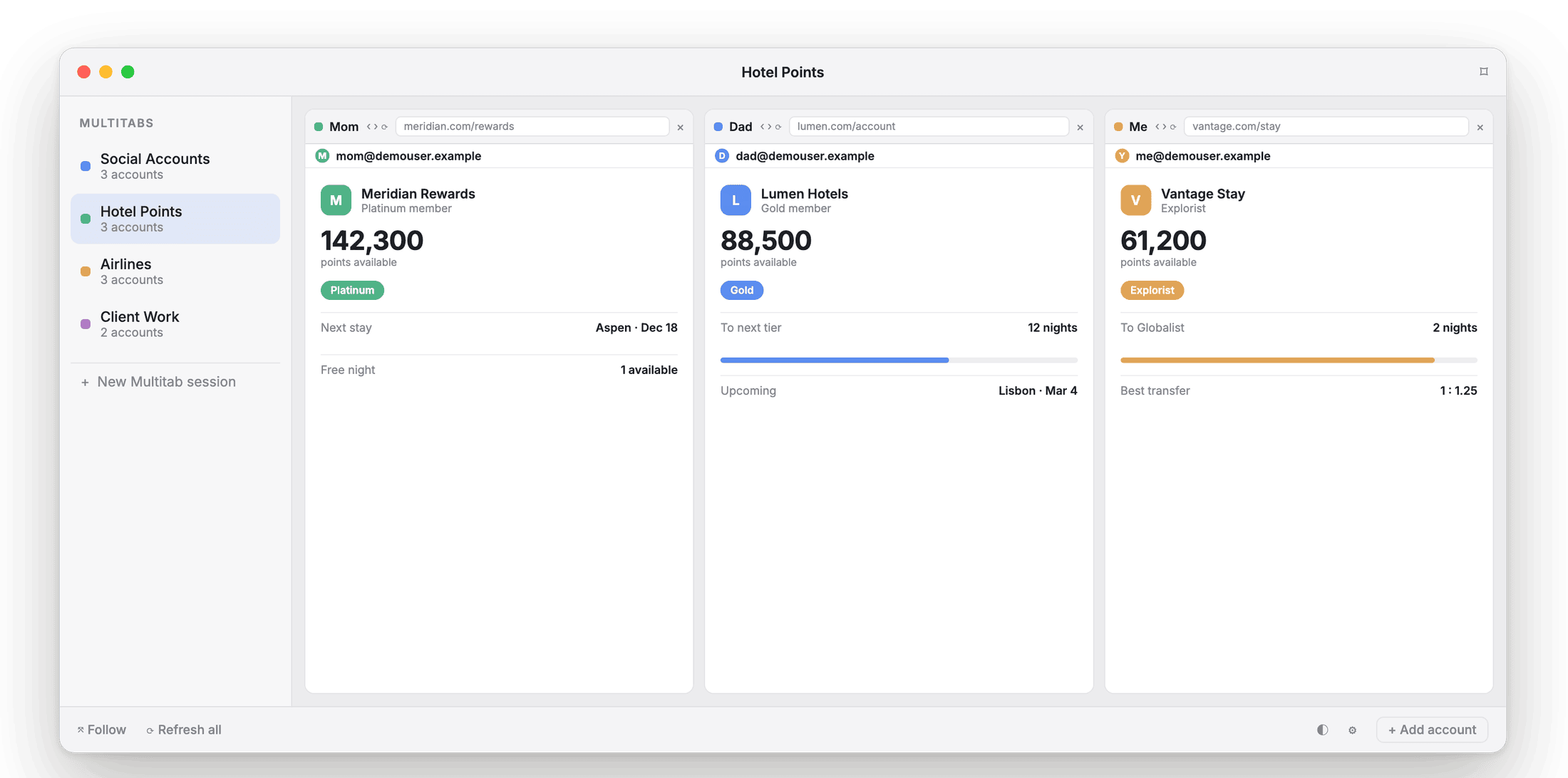This screenshot has height=778, width=1568.
Task: Click the Lisbon · Mar 4 upcoming stay
Action: click(x=1038, y=390)
